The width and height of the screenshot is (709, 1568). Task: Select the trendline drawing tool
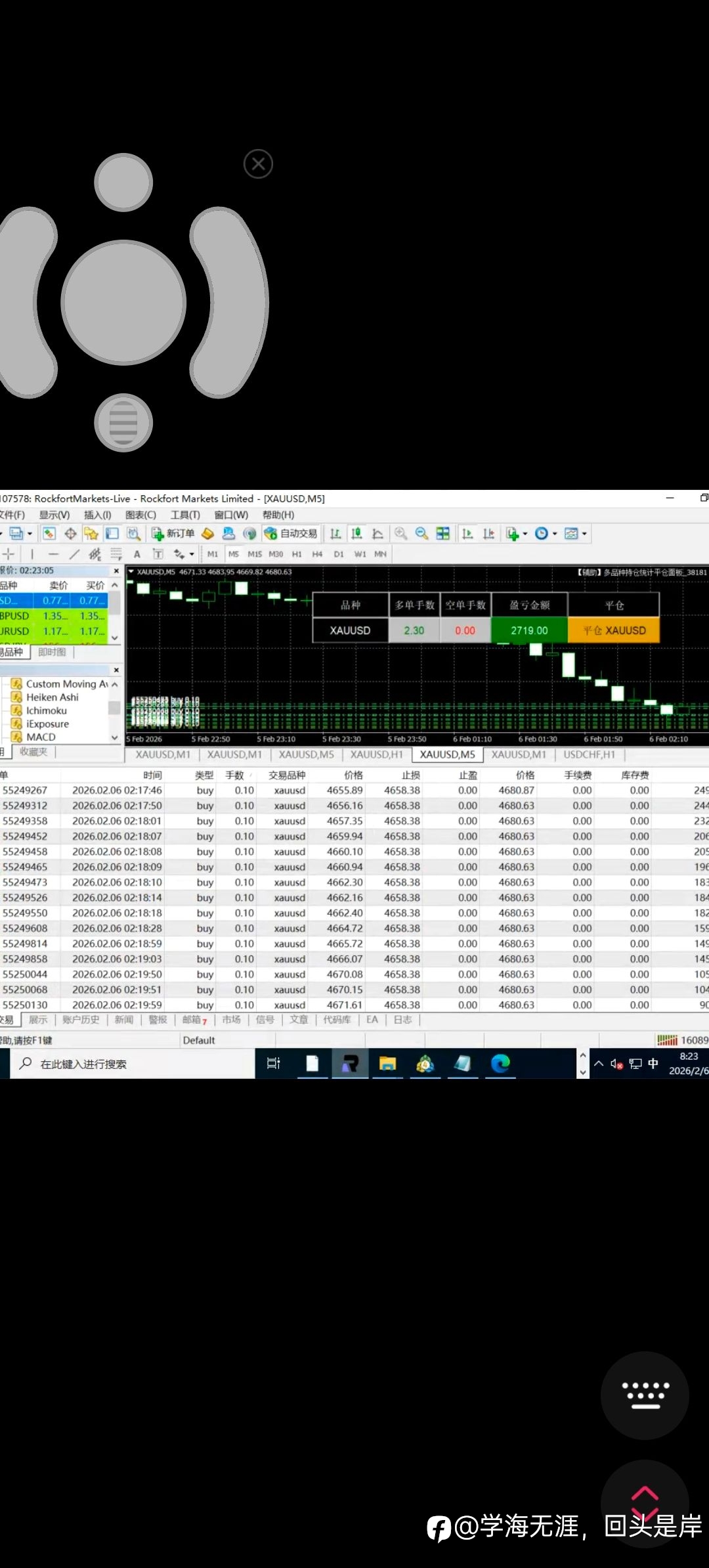(x=74, y=554)
